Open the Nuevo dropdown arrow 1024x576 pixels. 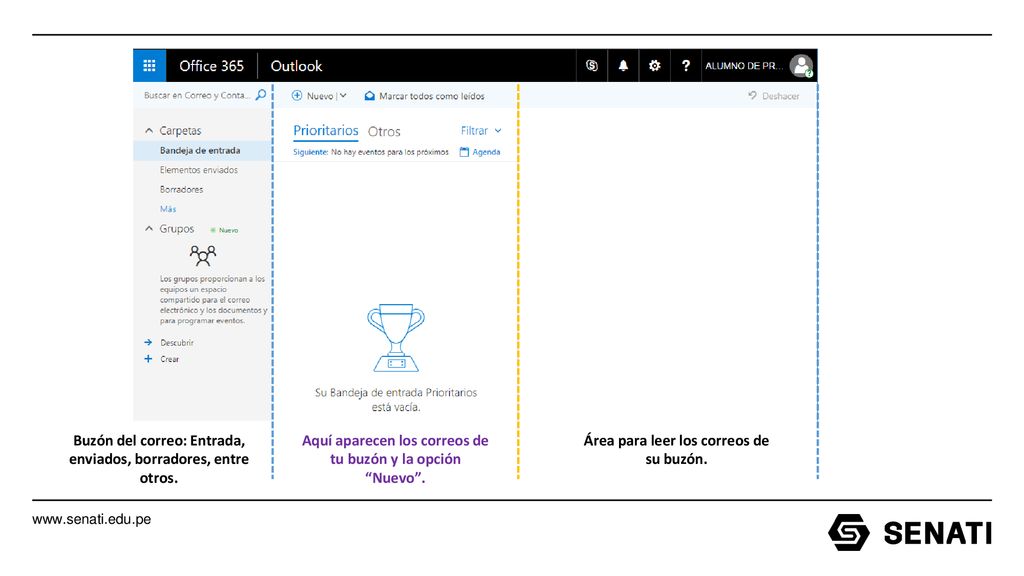click(x=343, y=95)
